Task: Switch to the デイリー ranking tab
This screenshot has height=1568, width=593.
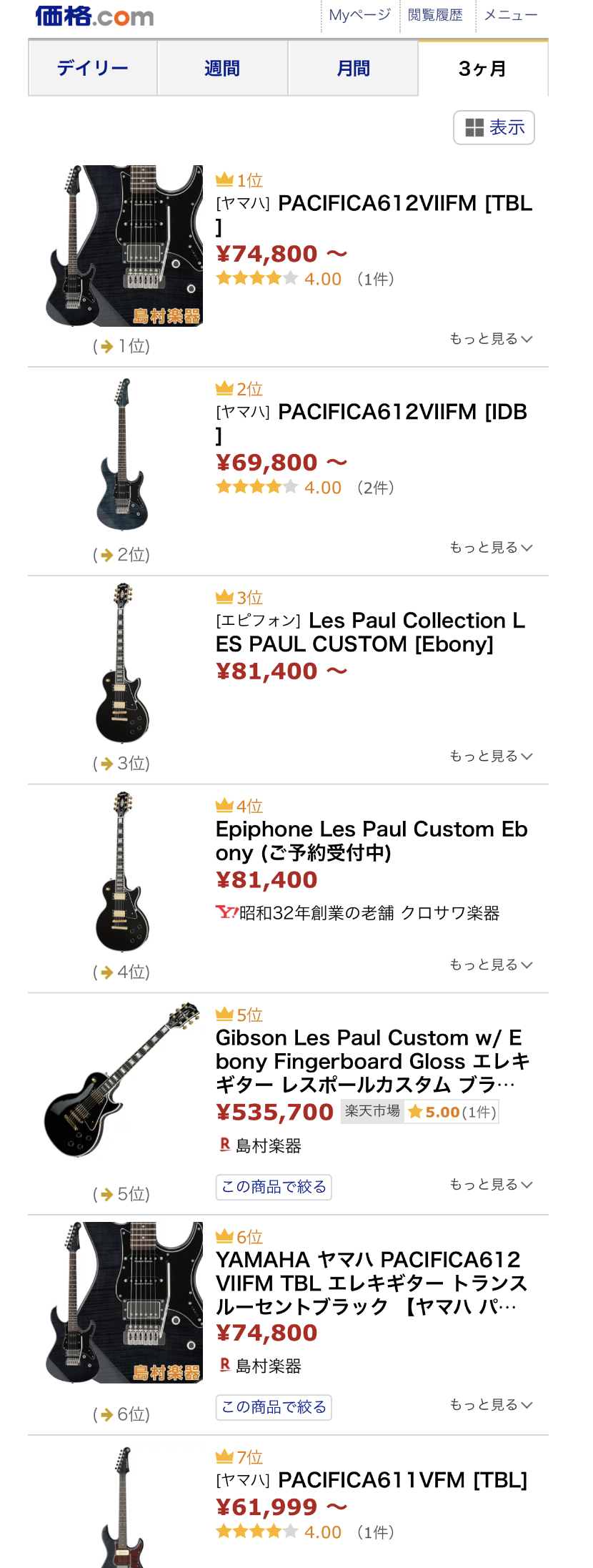Action: tap(93, 69)
